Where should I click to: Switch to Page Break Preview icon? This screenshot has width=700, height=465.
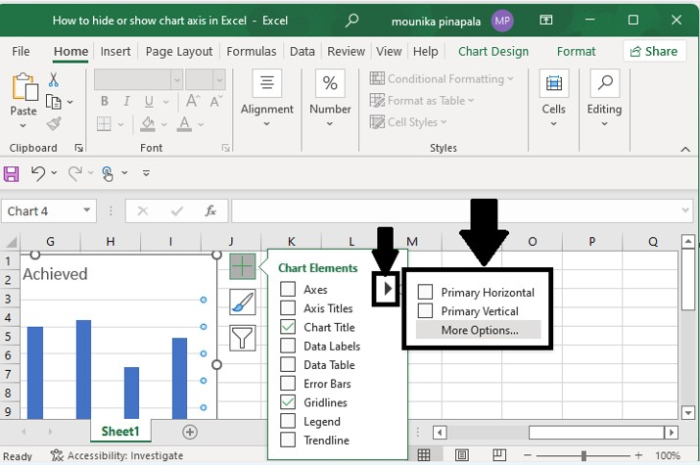click(499, 455)
